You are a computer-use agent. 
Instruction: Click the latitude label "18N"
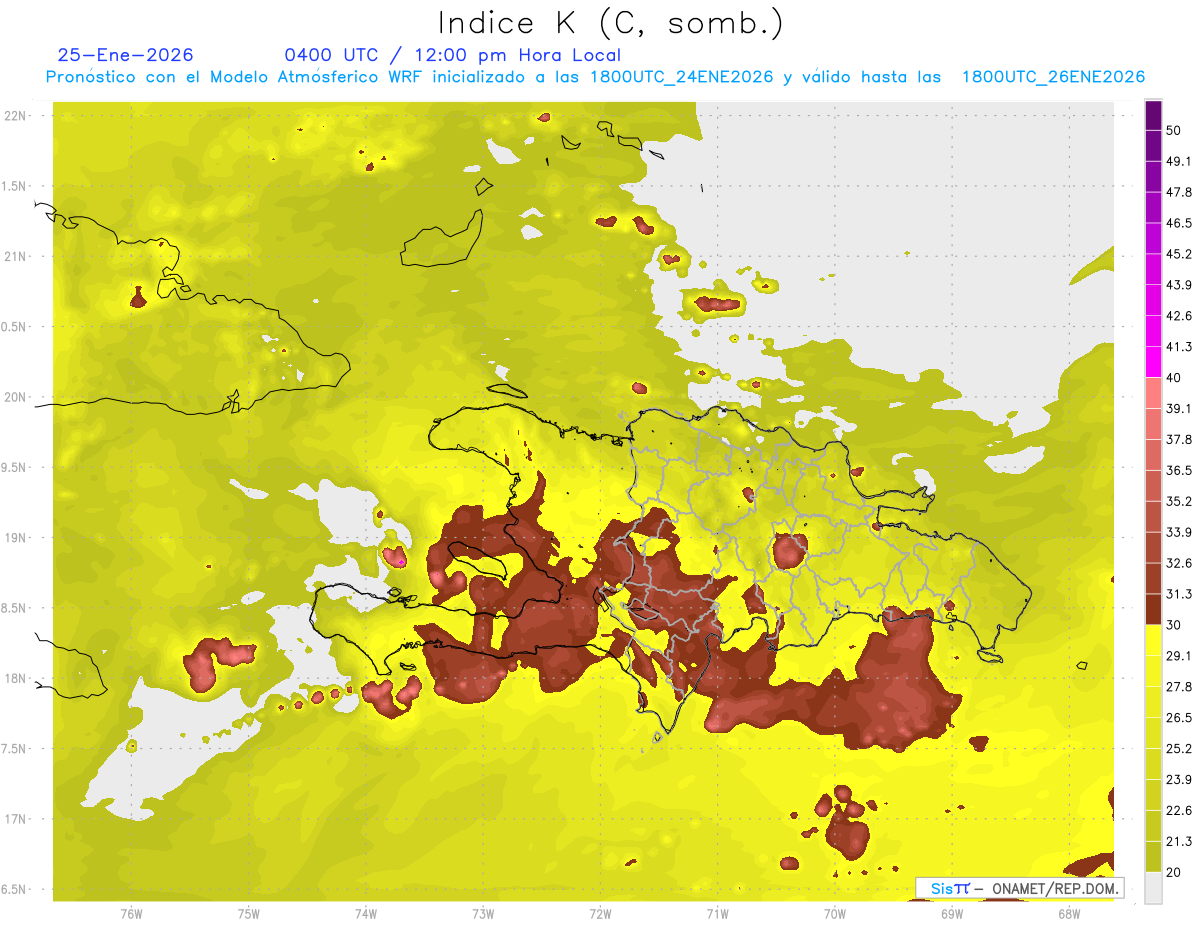click(14, 678)
